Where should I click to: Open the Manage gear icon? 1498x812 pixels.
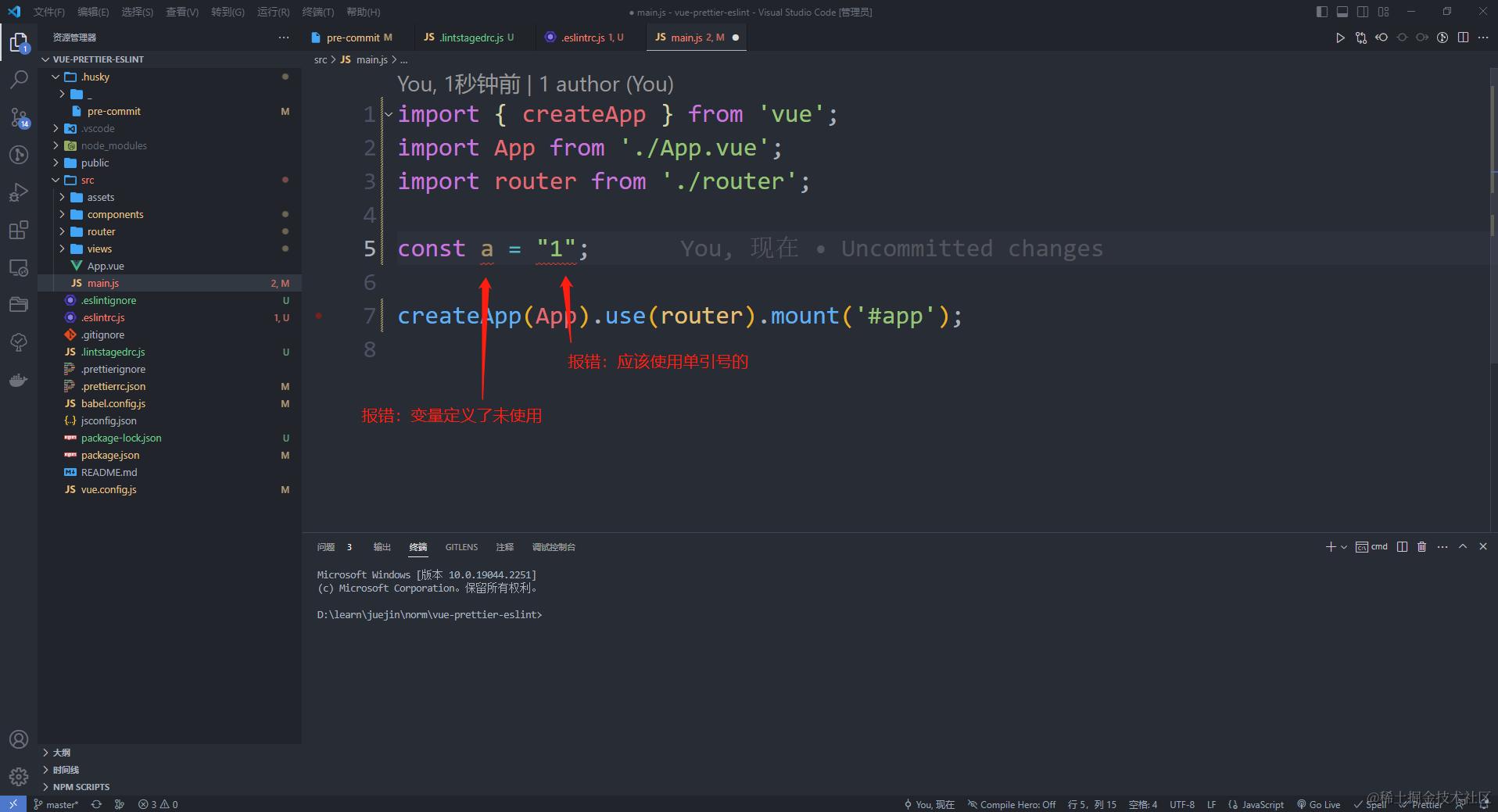[x=19, y=776]
